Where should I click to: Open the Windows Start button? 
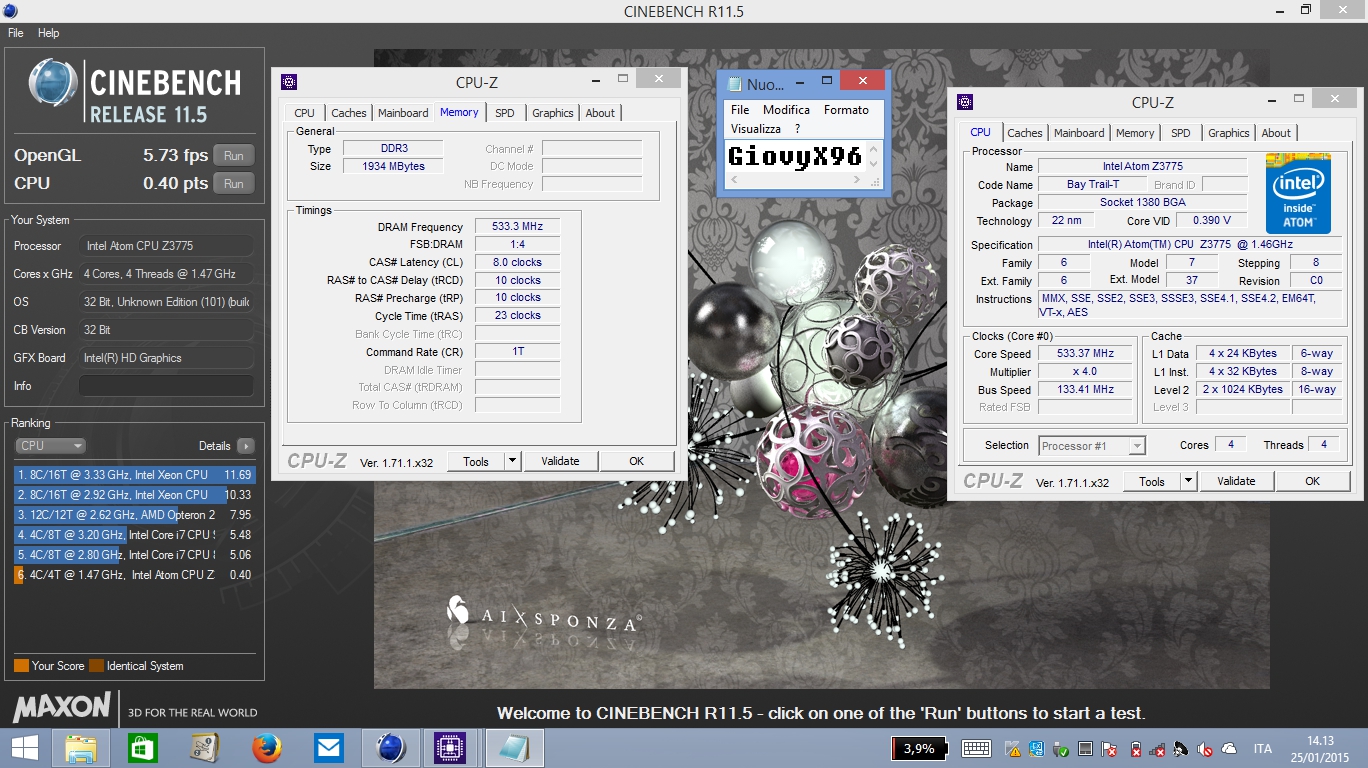[25, 748]
